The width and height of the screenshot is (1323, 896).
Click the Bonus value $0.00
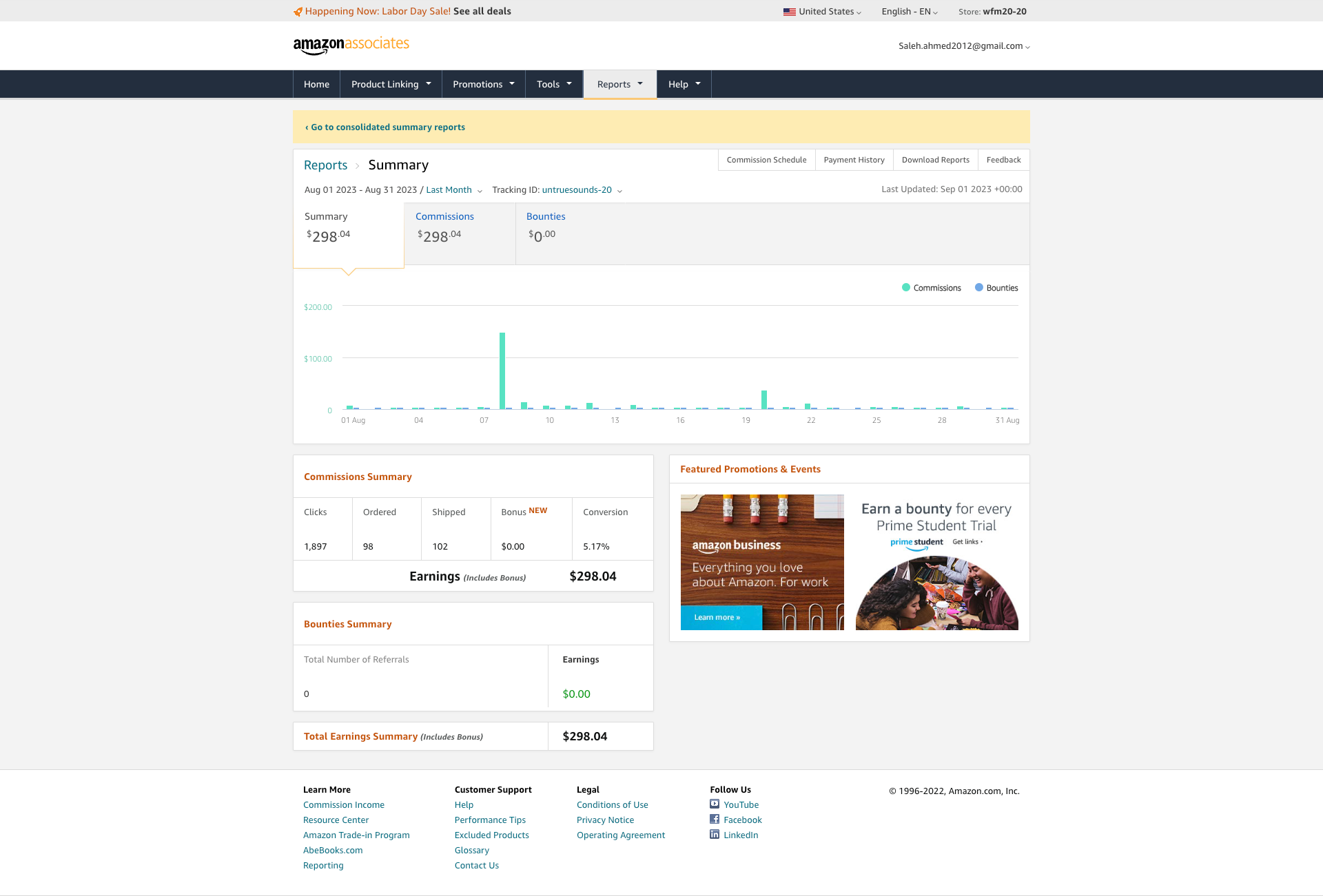pos(513,546)
